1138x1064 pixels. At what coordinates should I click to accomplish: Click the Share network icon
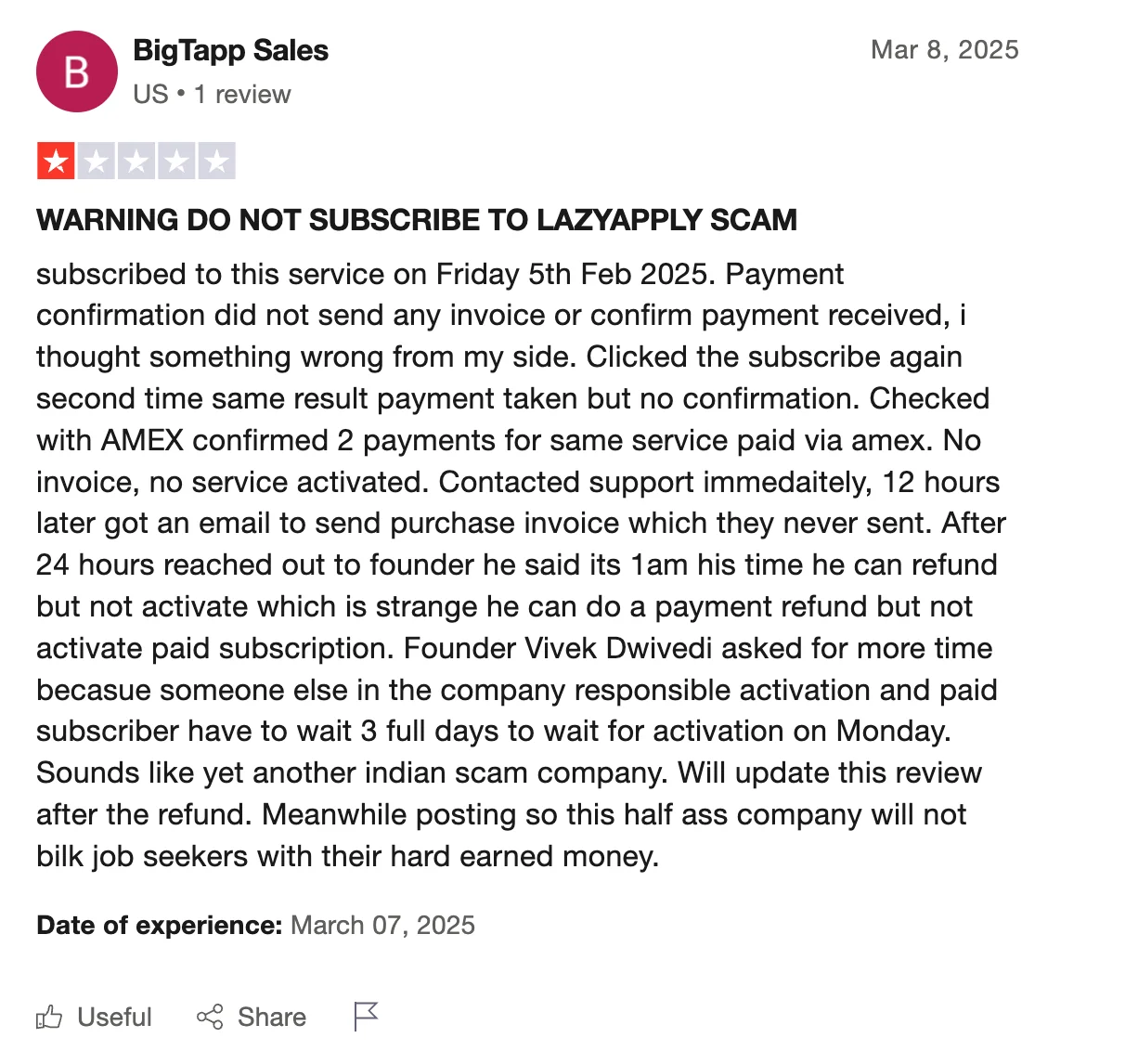[x=210, y=1018]
